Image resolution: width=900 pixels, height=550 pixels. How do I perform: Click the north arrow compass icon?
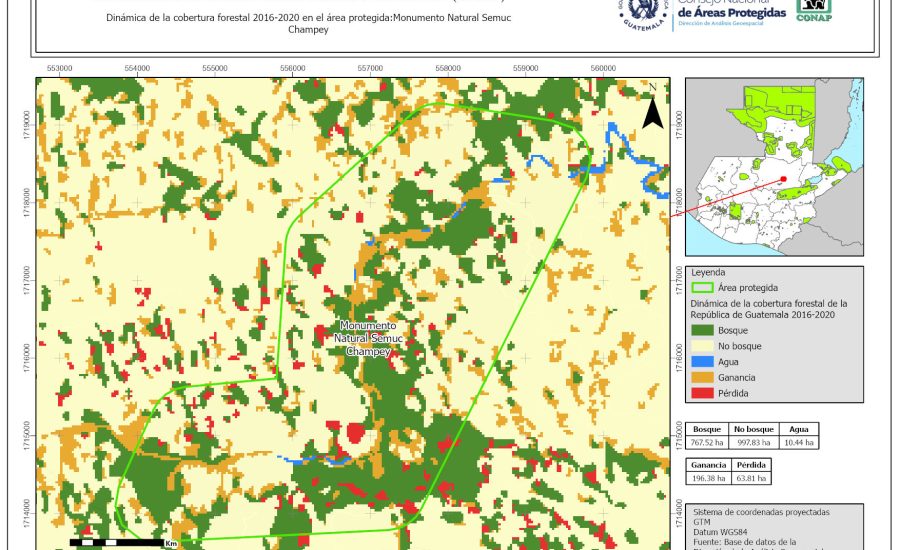(x=652, y=110)
